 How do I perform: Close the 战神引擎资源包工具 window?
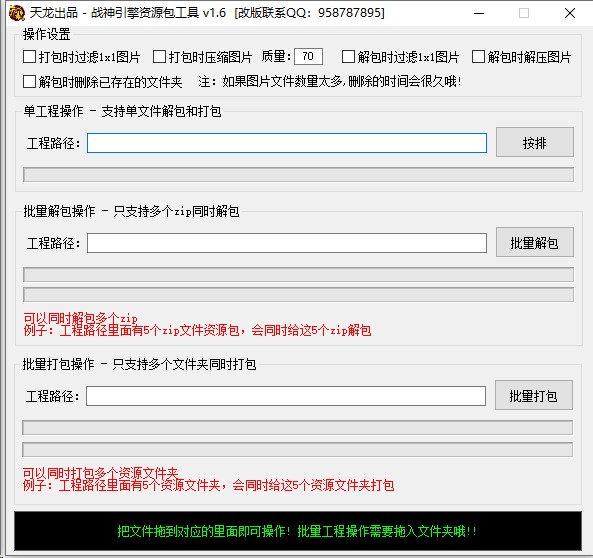570,13
